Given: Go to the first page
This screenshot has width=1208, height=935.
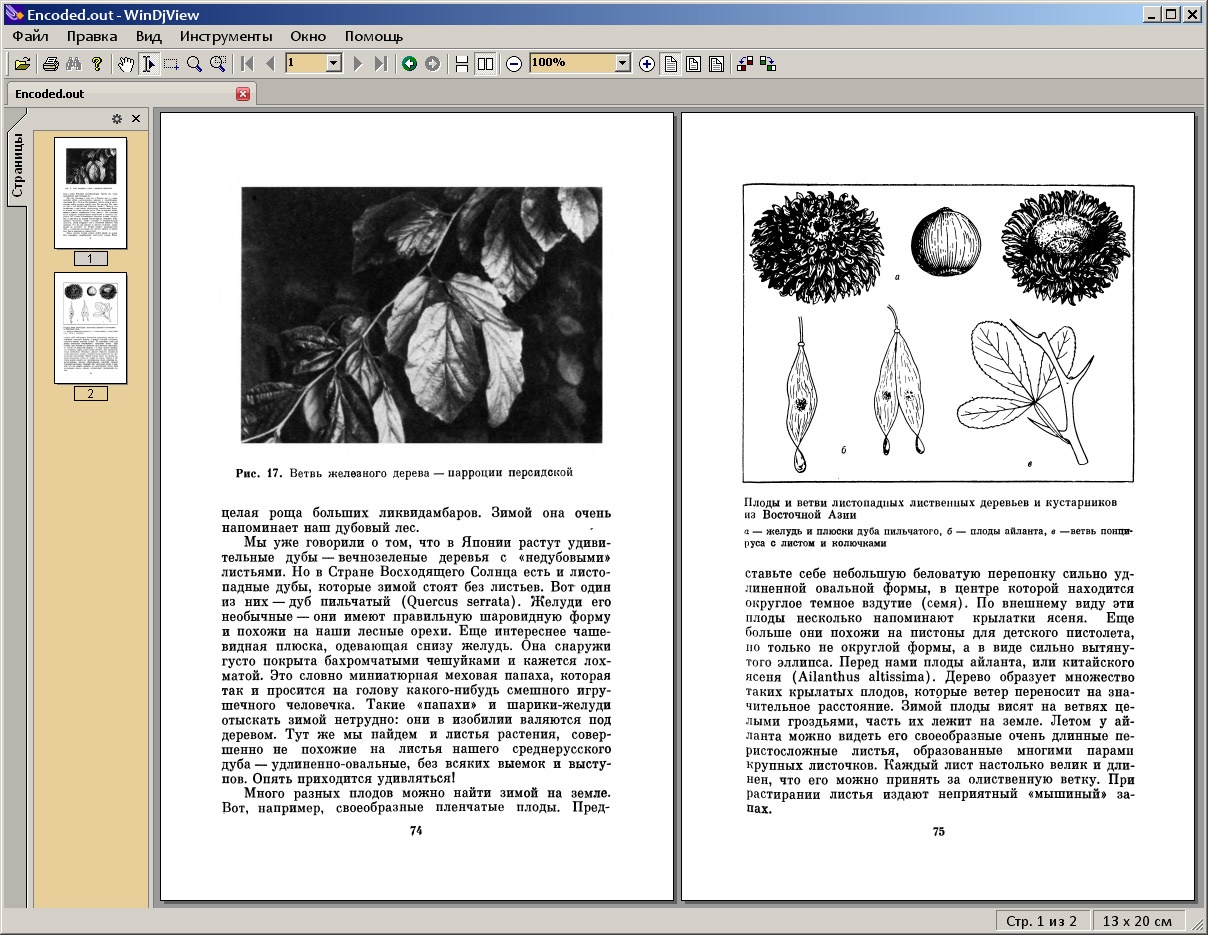Looking at the screenshot, I should 246,64.
